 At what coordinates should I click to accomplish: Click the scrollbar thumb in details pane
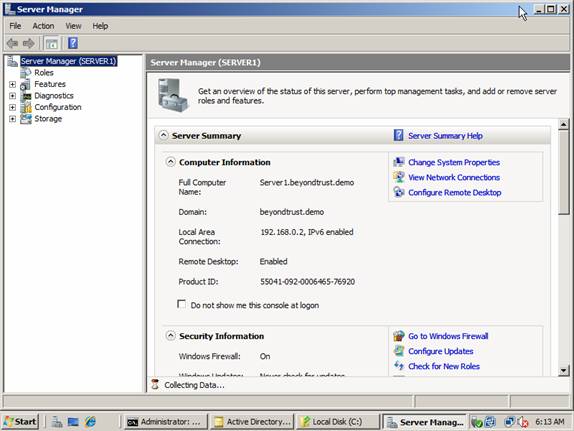click(564, 172)
